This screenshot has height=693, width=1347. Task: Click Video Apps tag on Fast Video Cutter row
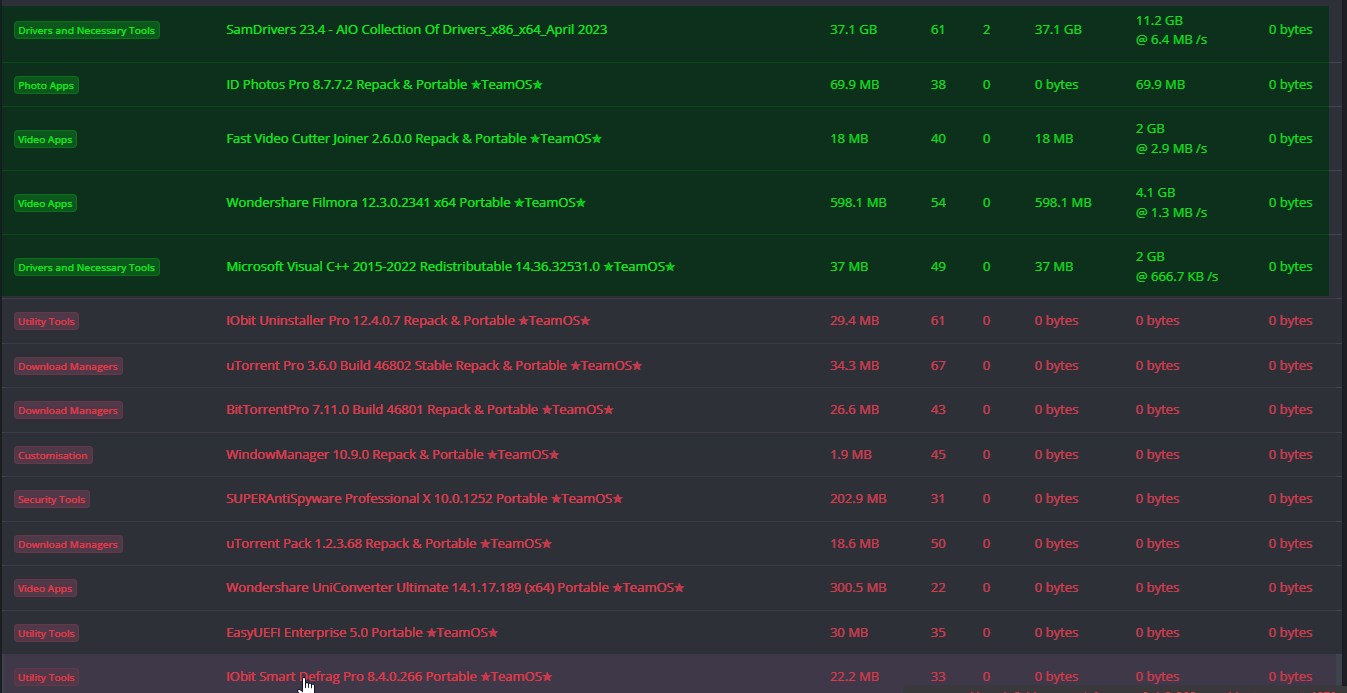pyautogui.click(x=46, y=140)
